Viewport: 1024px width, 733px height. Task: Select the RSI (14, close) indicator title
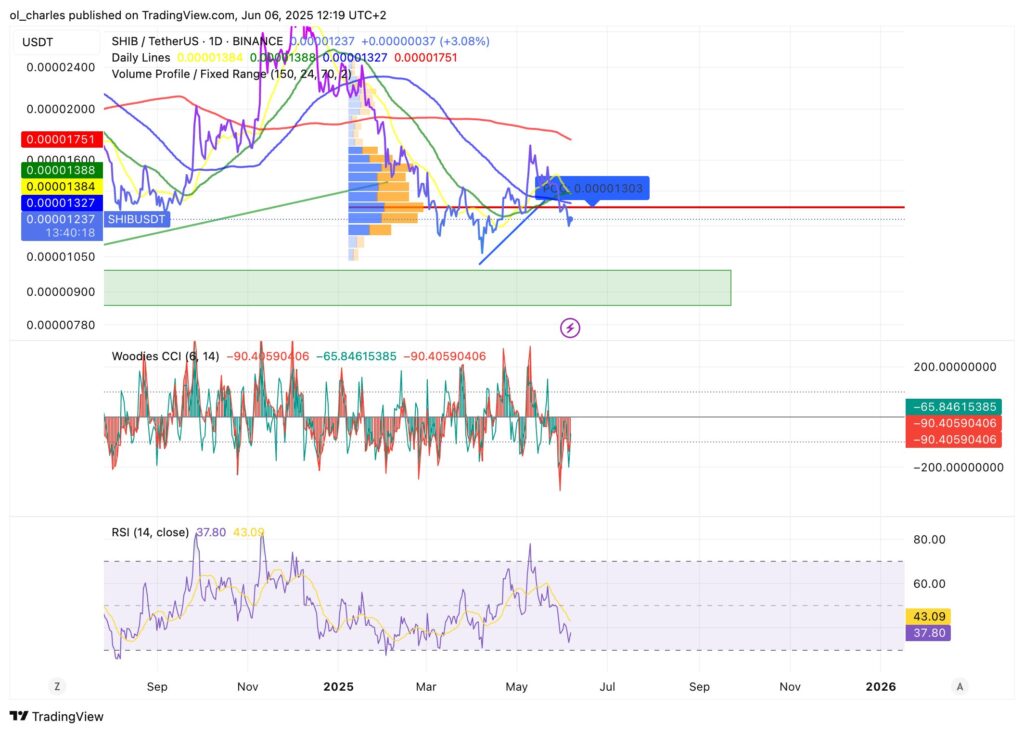coord(150,532)
